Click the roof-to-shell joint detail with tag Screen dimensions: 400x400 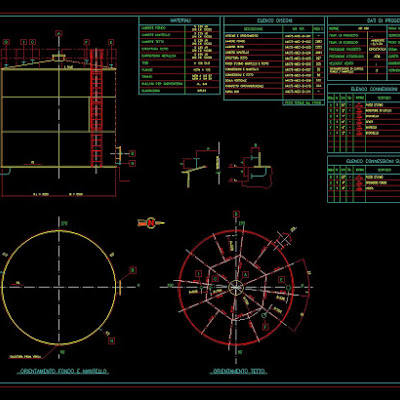(x=201, y=165)
